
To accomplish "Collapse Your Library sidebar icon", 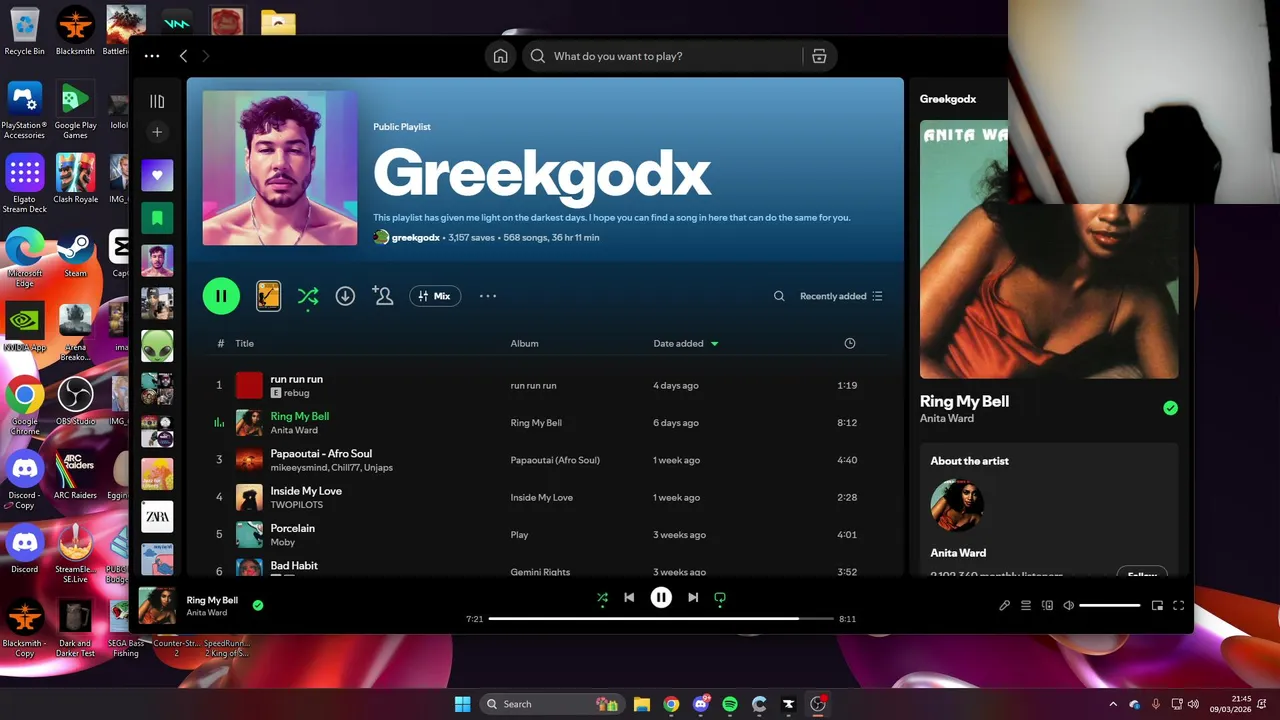I will coord(157,101).
